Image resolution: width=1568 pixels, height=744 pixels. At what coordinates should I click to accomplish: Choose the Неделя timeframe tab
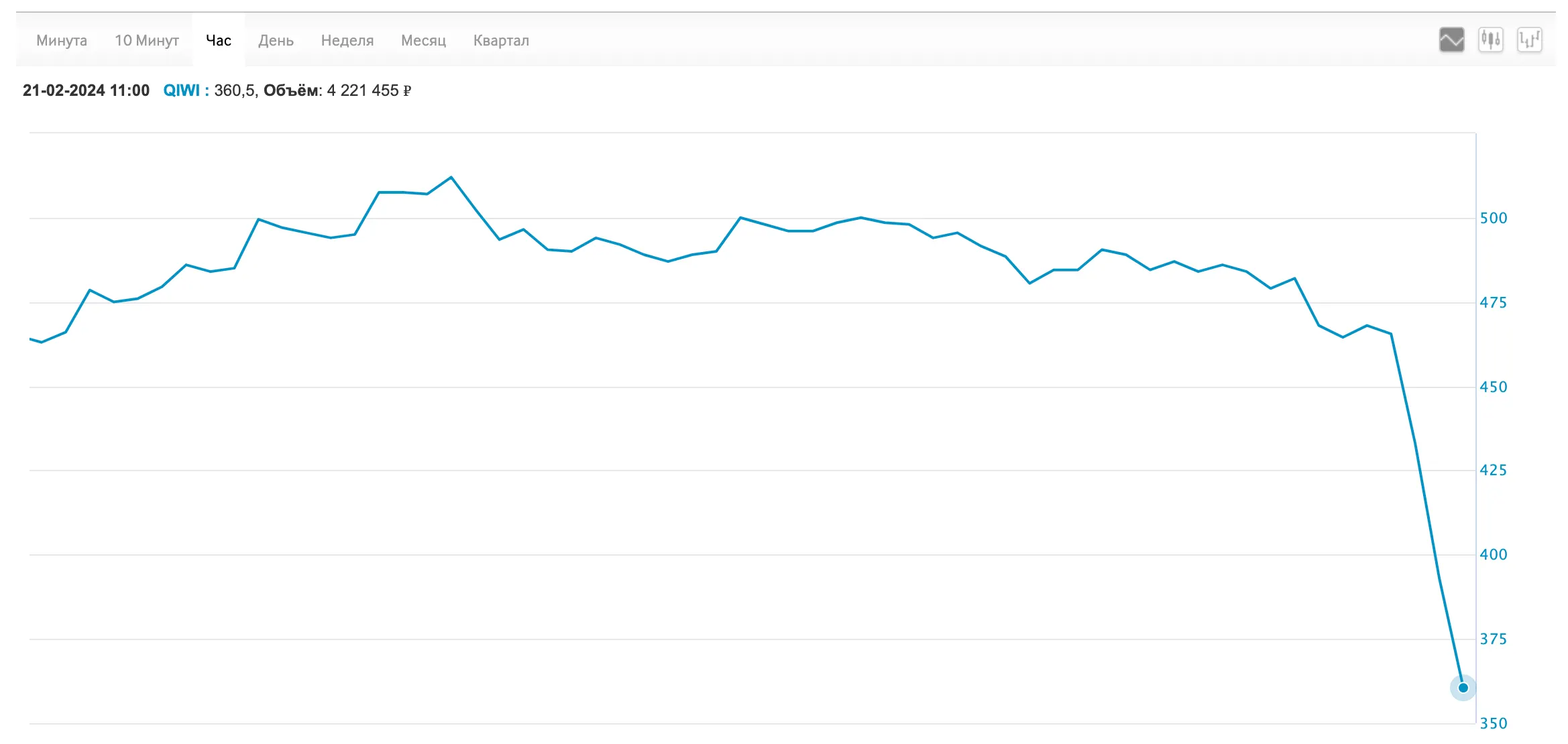click(x=347, y=40)
